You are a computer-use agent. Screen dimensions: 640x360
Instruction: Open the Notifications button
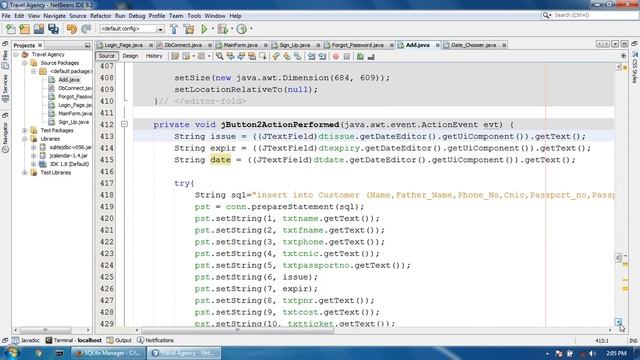(156, 340)
